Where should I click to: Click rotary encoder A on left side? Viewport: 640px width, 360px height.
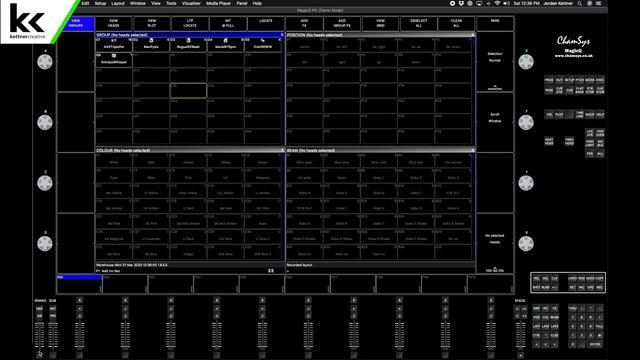pyautogui.click(x=45, y=62)
